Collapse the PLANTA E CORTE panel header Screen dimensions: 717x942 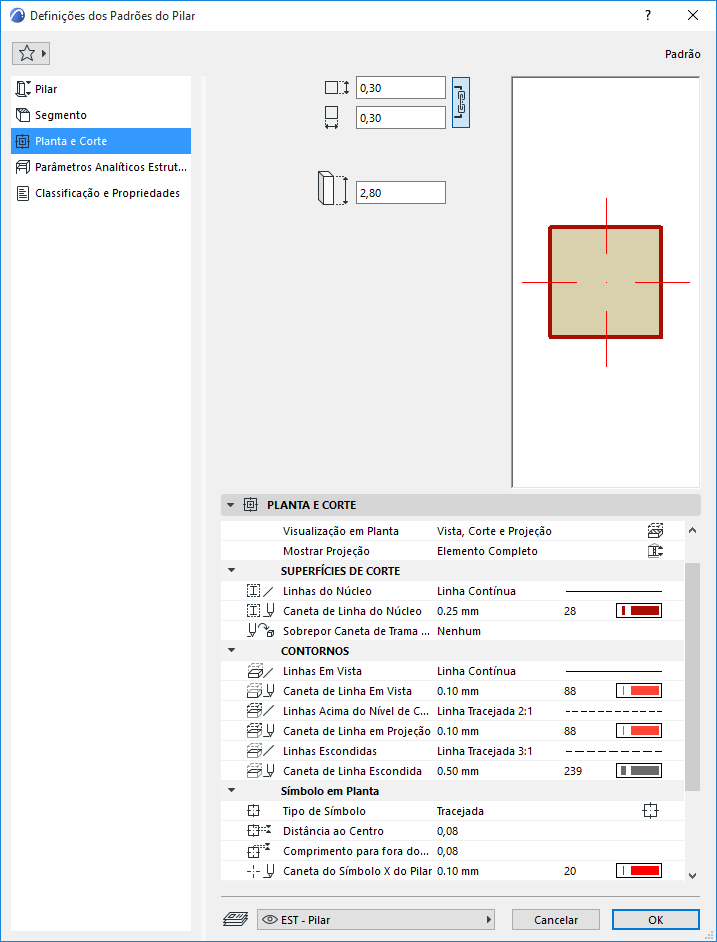230,505
